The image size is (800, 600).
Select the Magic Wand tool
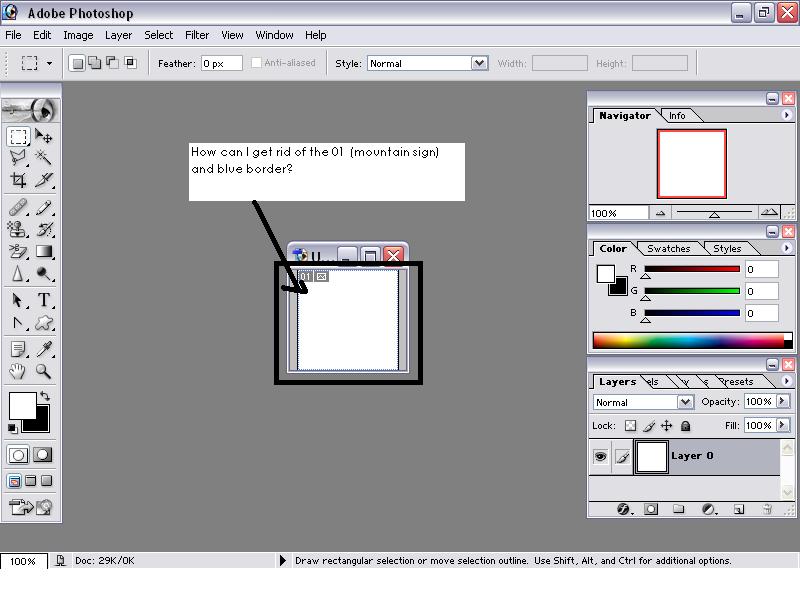[44, 158]
